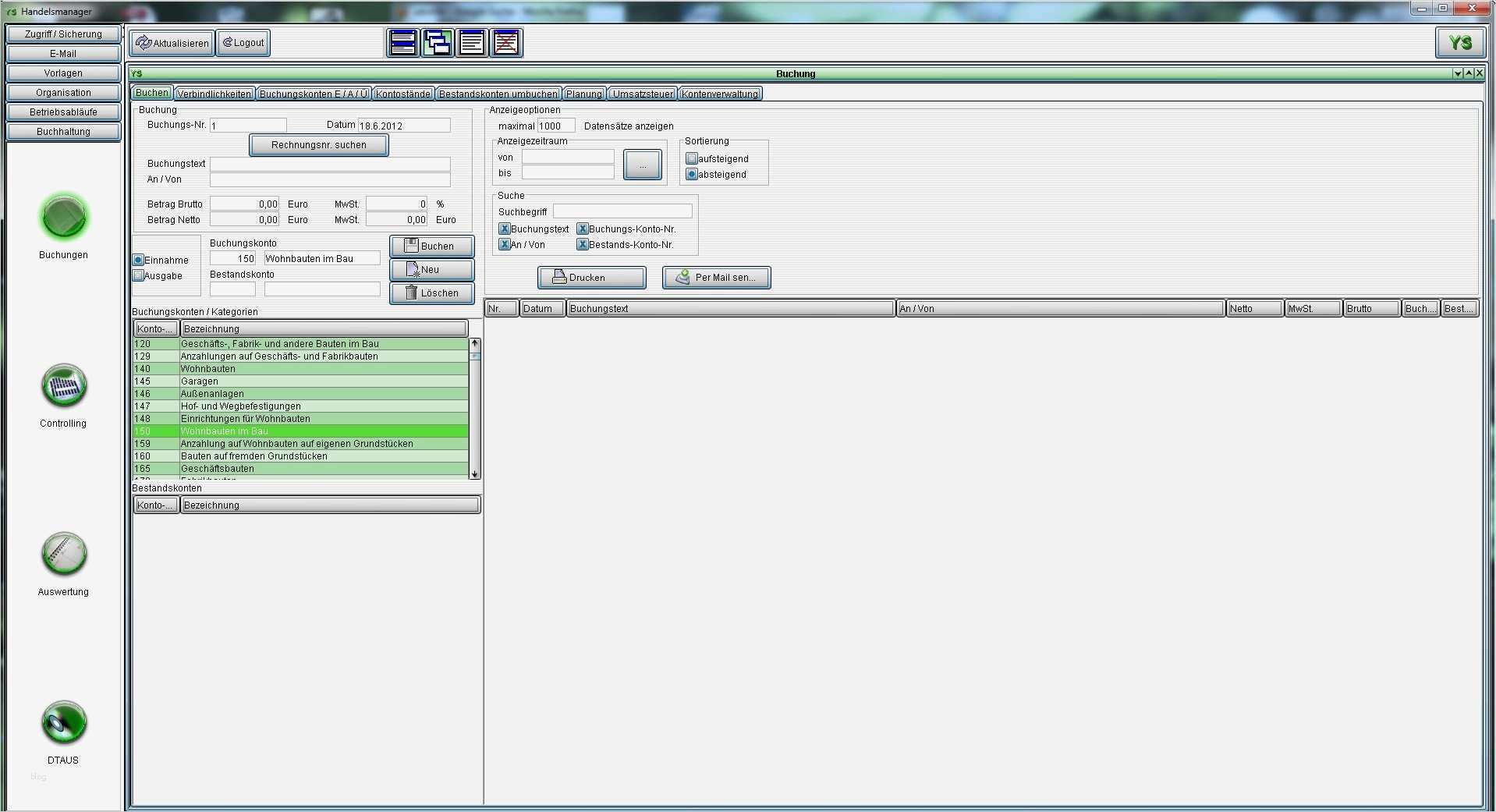Open the Auswertung notebook icon
1496x812 pixels.
pyautogui.click(x=64, y=554)
